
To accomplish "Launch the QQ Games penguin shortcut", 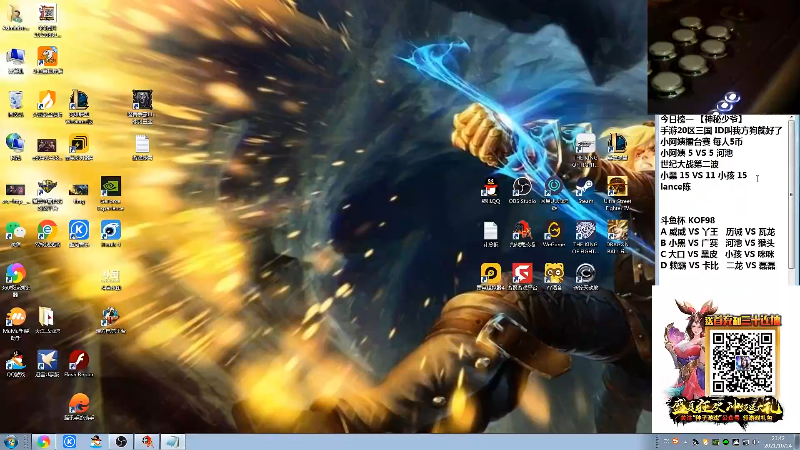I will [x=15, y=364].
